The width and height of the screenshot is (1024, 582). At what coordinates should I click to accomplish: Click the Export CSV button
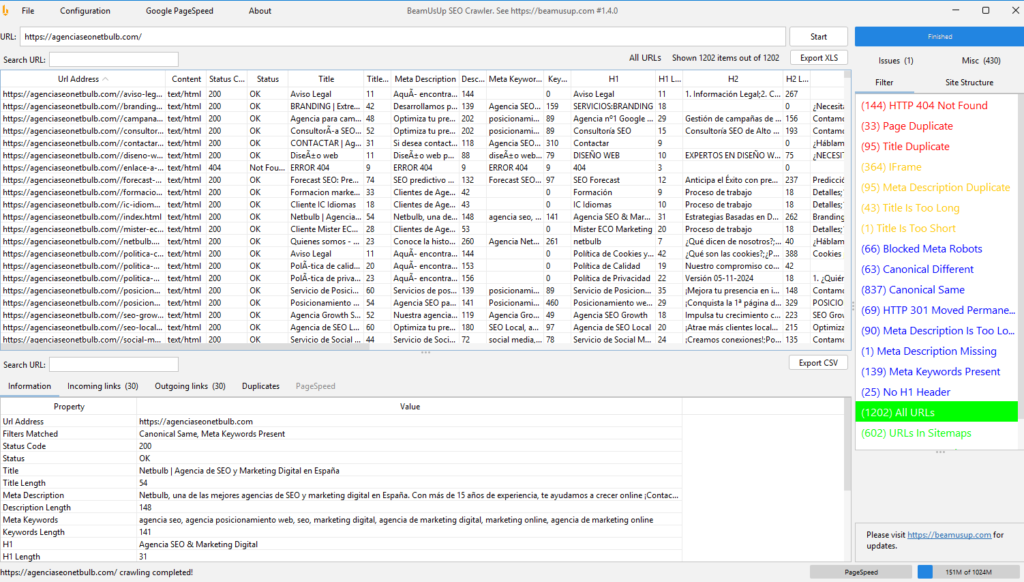(818, 363)
